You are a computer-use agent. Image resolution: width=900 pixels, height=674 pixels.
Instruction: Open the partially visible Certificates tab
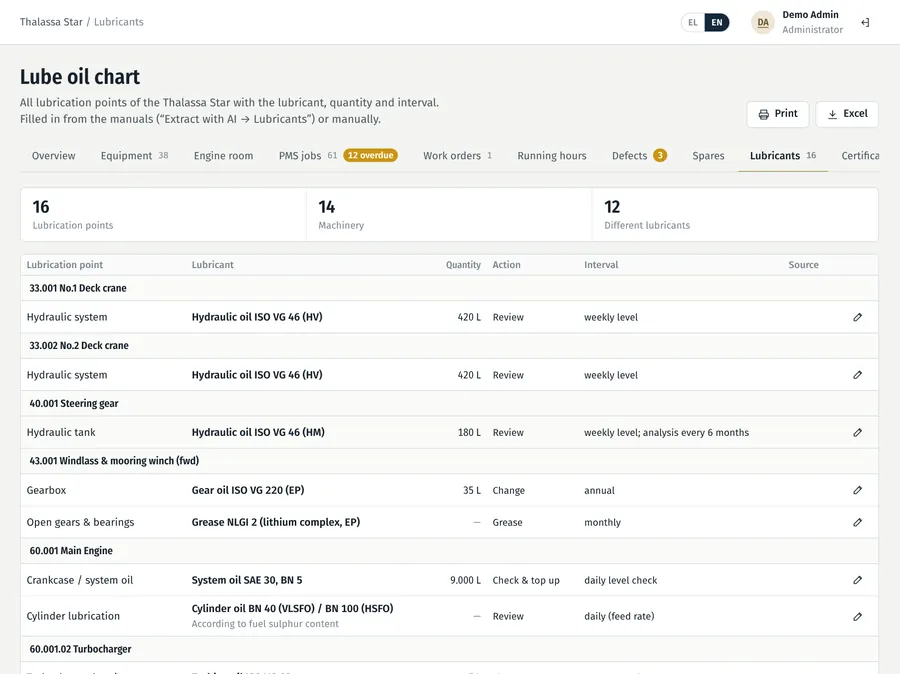point(860,156)
